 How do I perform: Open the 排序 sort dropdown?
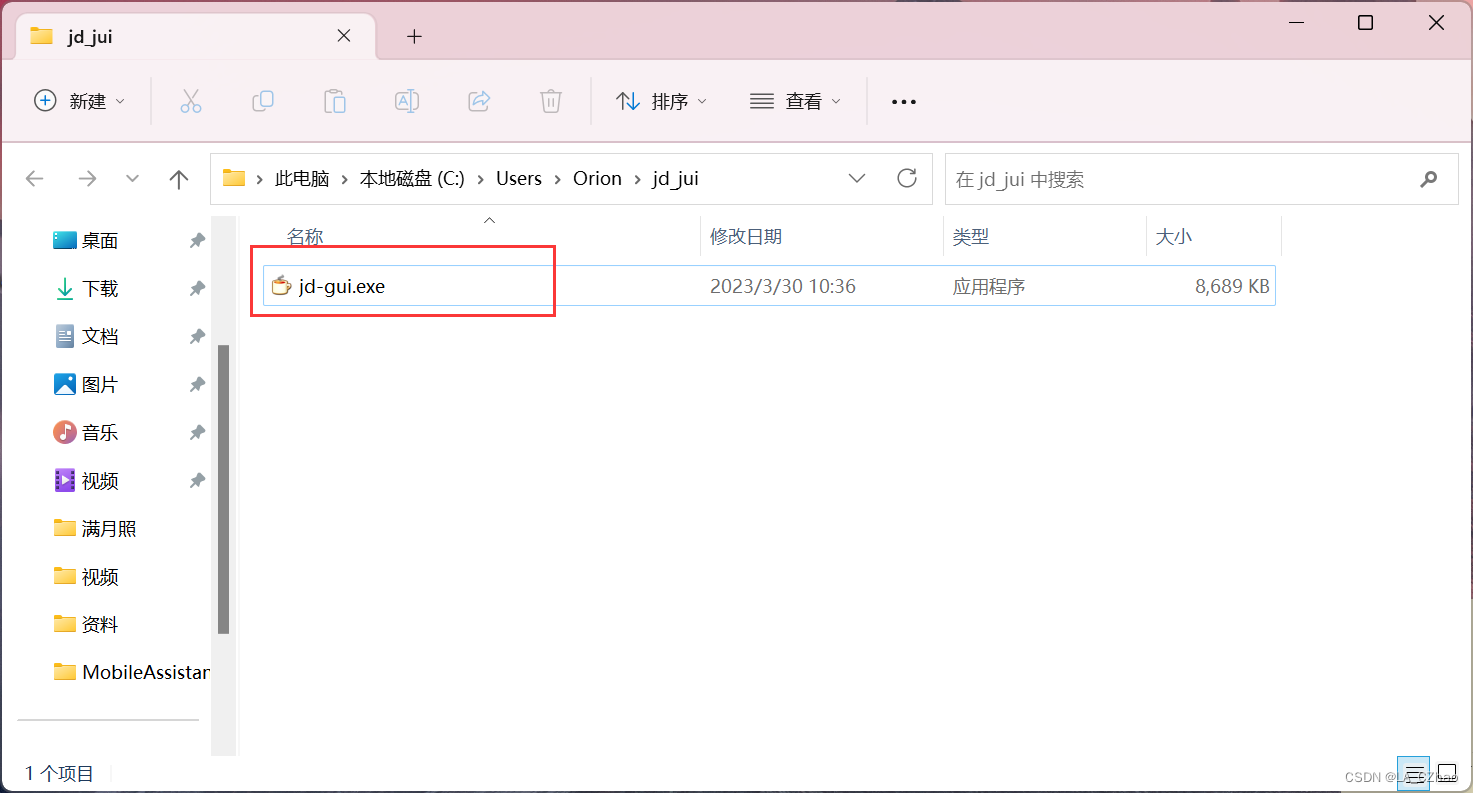point(662,101)
